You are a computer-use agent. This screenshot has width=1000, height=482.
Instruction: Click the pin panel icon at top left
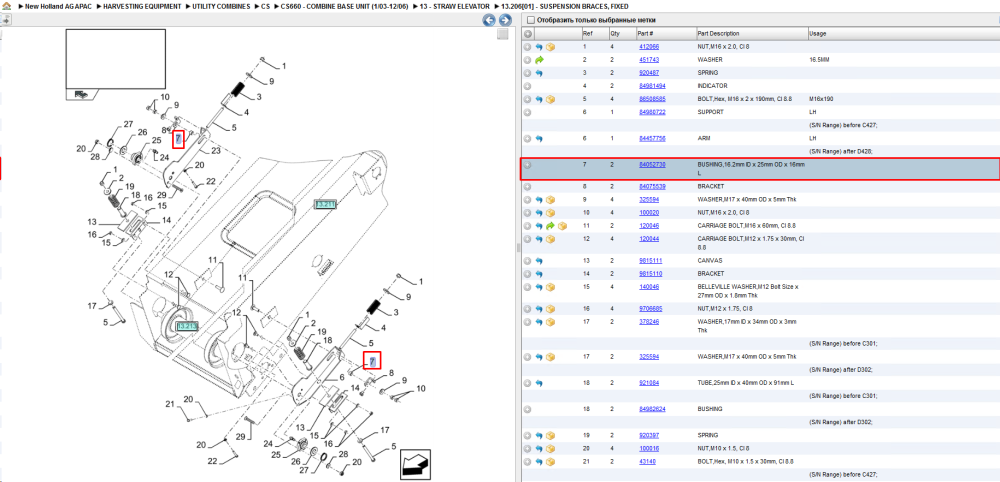click(6, 20)
